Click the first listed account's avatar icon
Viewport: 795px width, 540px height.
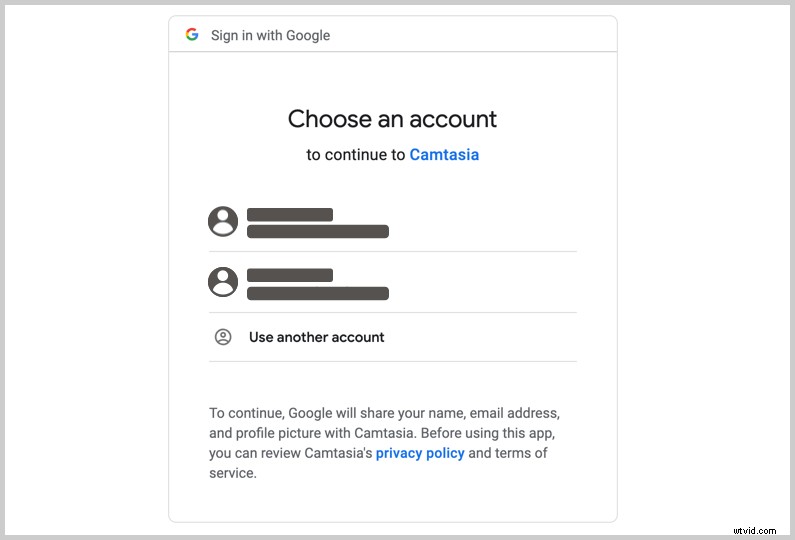(223, 221)
